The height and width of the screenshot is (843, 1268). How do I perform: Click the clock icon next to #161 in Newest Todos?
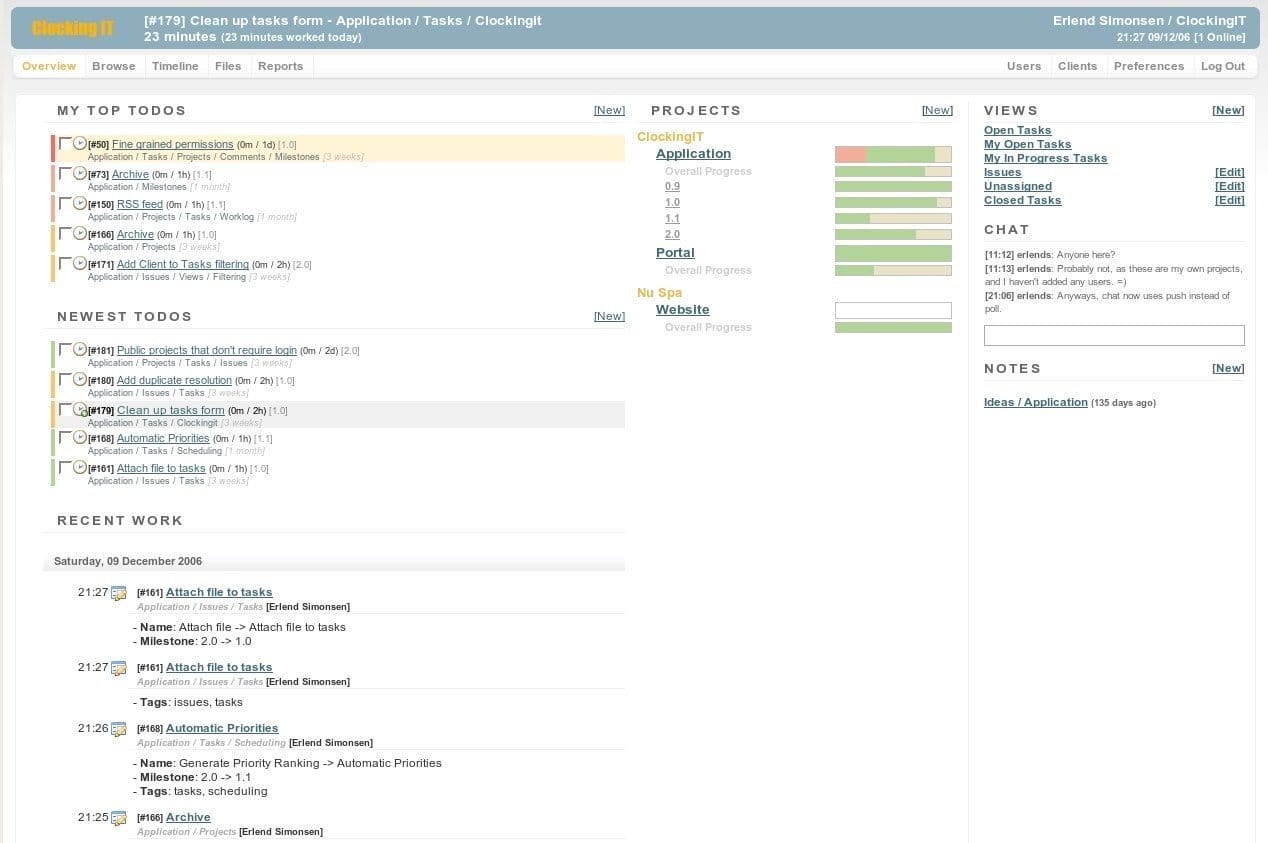pos(80,468)
